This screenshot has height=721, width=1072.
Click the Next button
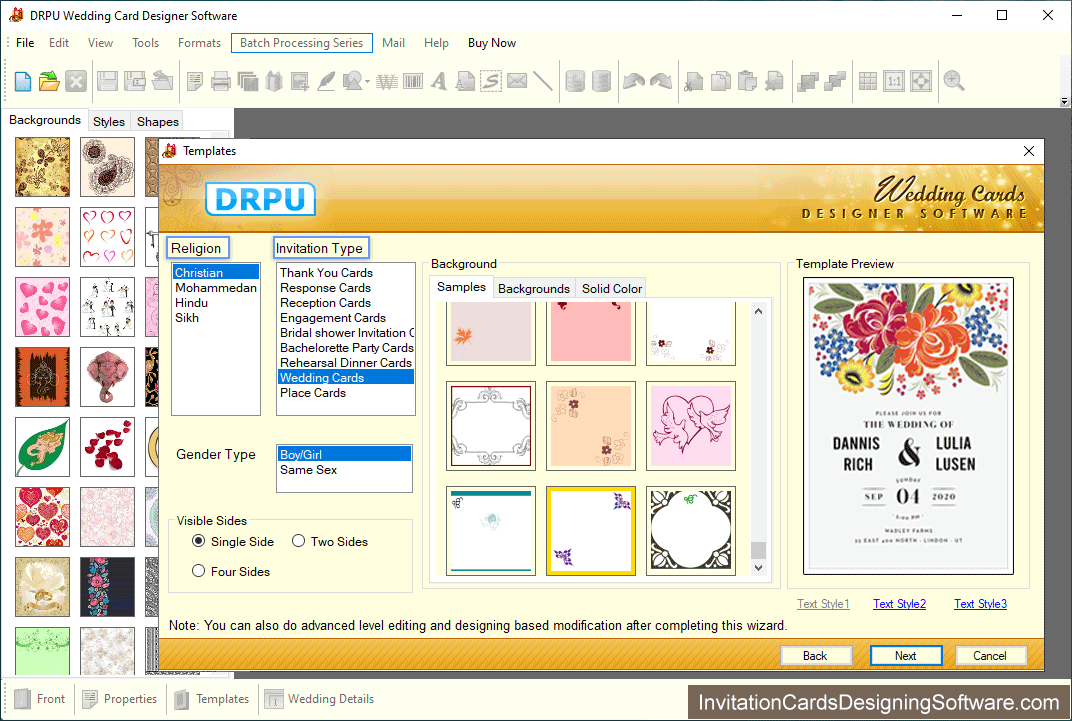(906, 655)
